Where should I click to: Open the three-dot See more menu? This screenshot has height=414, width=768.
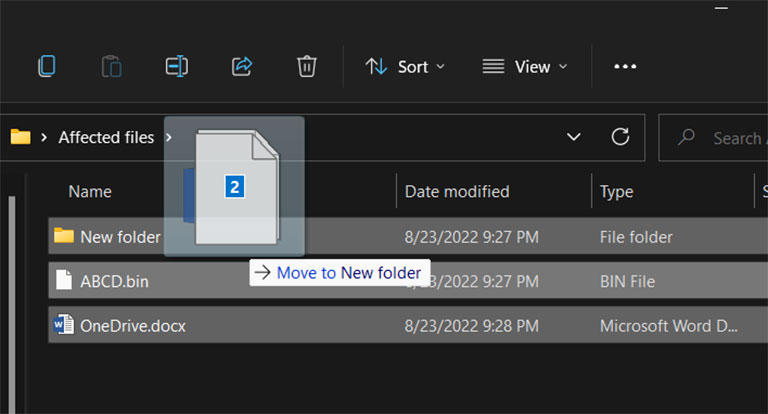[x=625, y=66]
